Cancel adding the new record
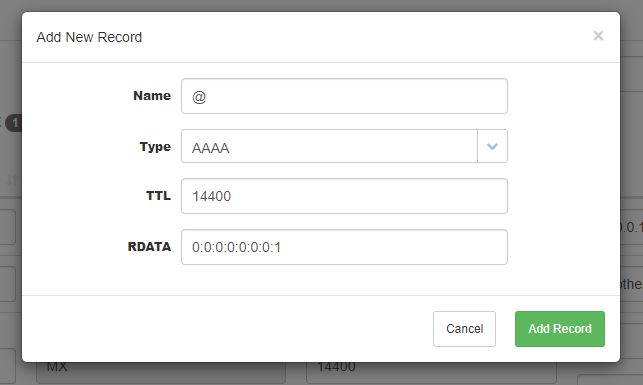Image resolution: width=643 pixels, height=385 pixels. 464,329
